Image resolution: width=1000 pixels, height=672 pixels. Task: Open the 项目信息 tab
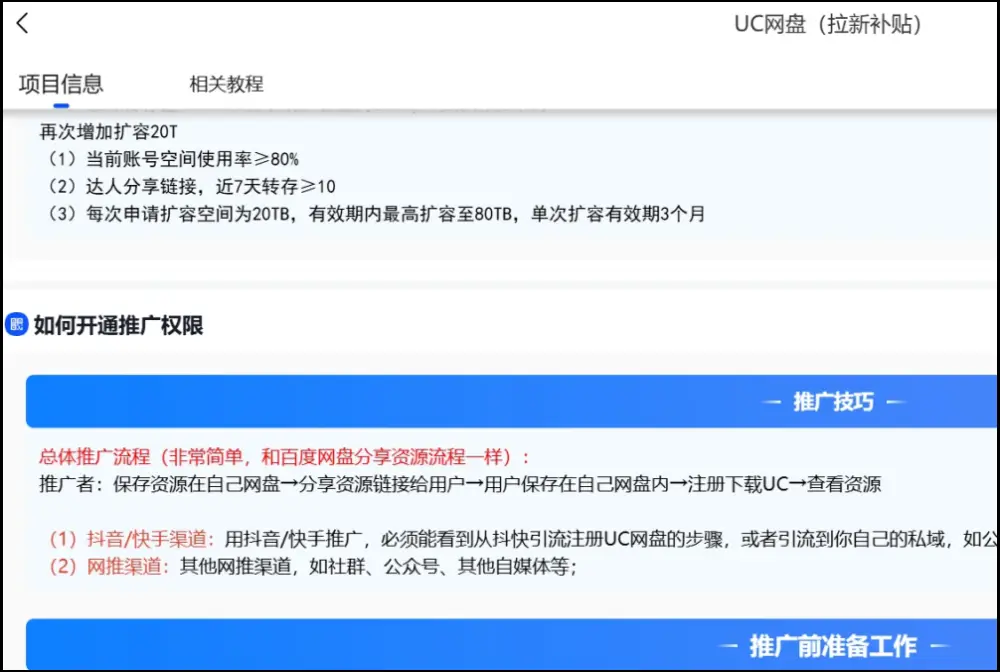[61, 84]
